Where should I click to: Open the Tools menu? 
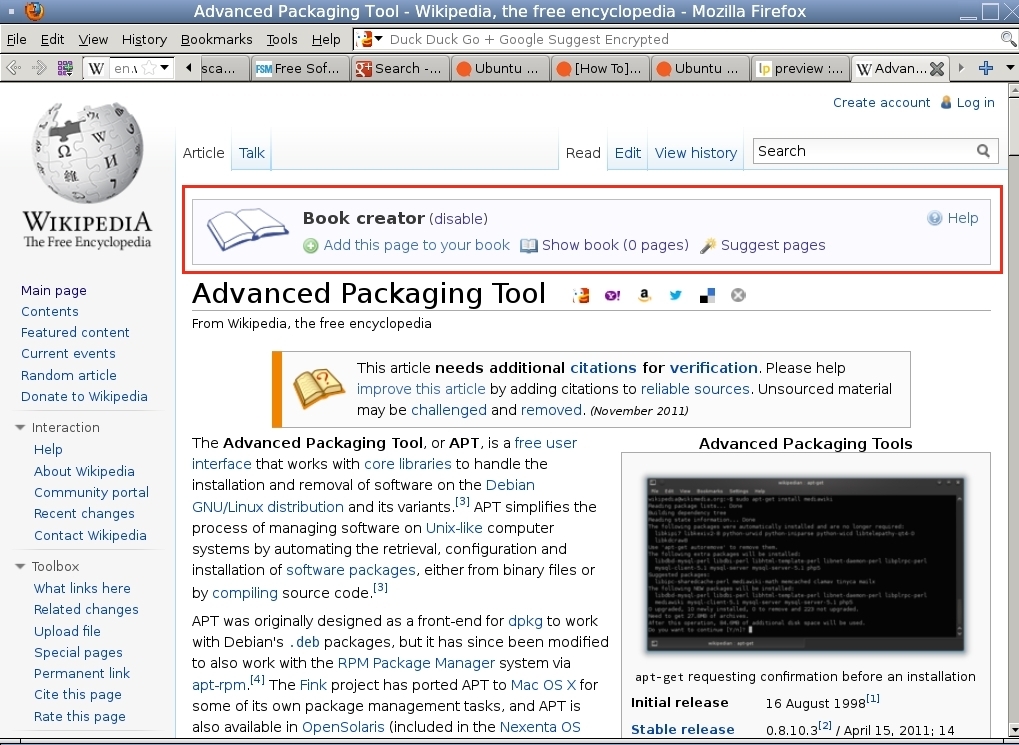282,40
